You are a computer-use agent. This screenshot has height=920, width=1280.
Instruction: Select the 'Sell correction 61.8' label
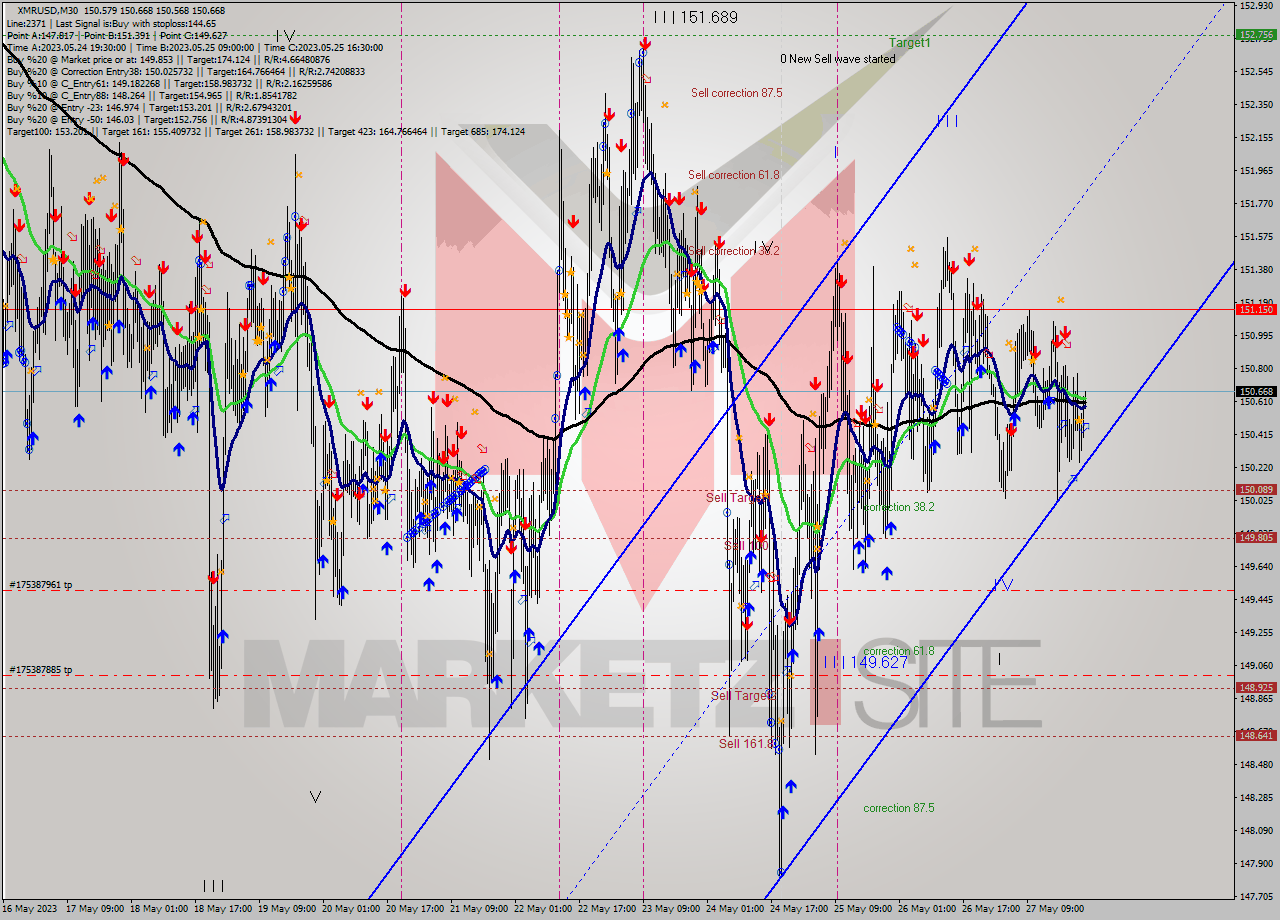tap(733, 175)
